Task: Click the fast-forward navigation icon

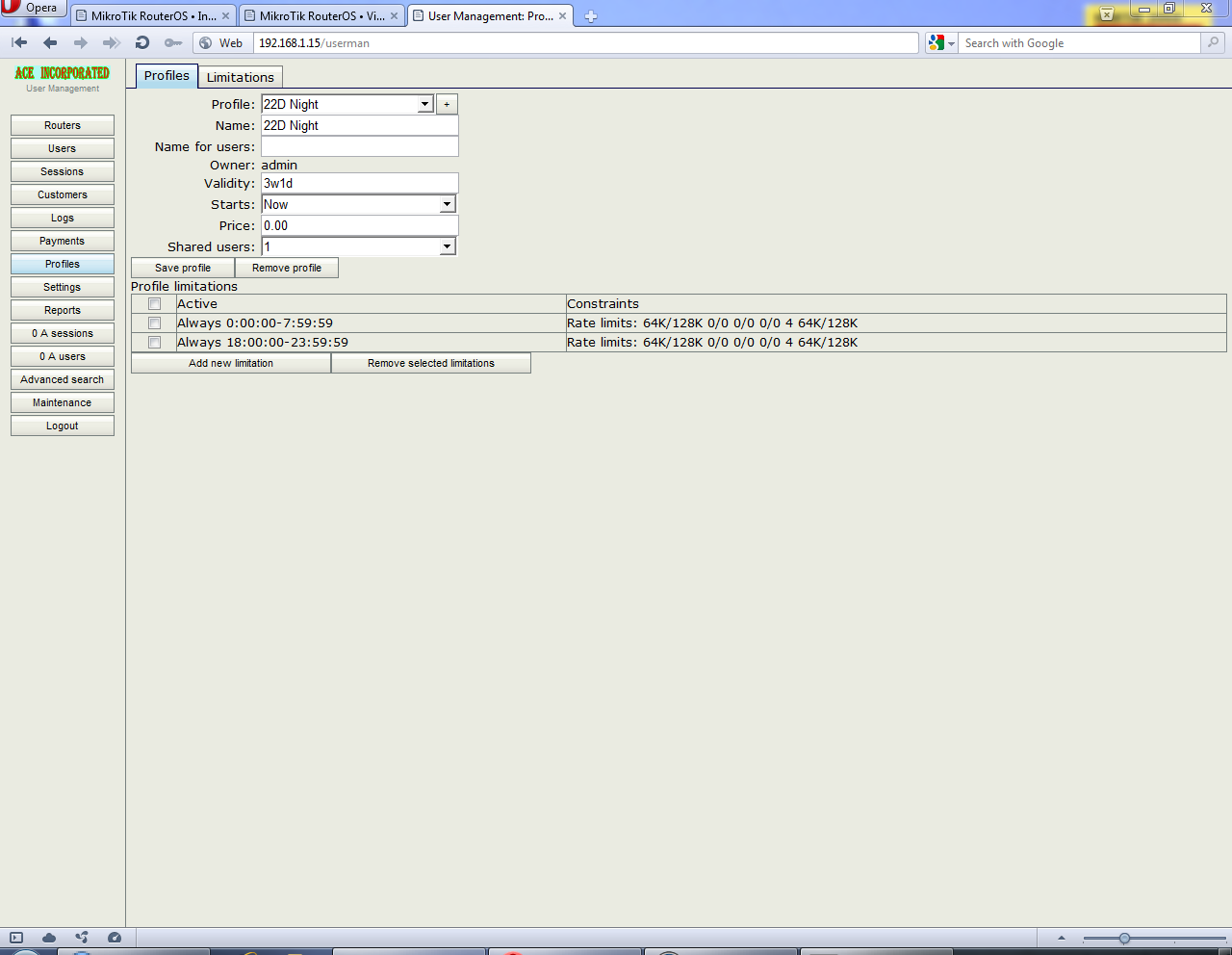Action: click(x=112, y=42)
